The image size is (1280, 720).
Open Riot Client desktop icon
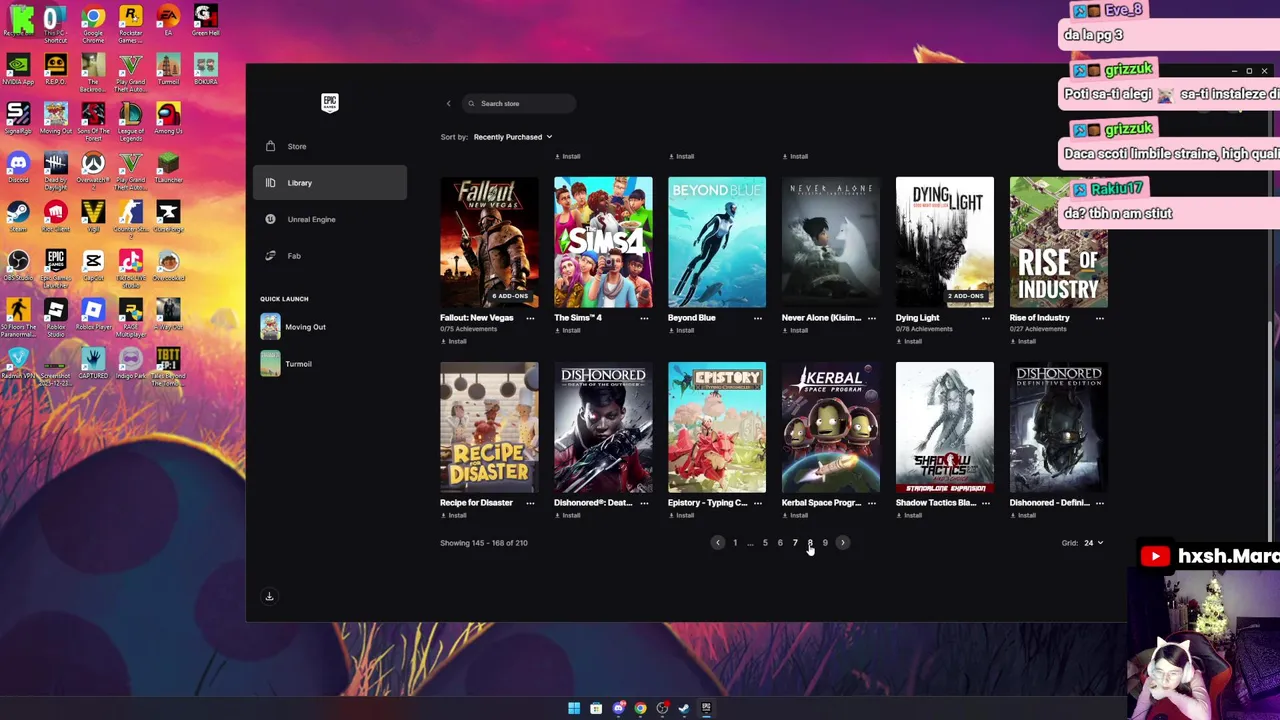tap(55, 217)
